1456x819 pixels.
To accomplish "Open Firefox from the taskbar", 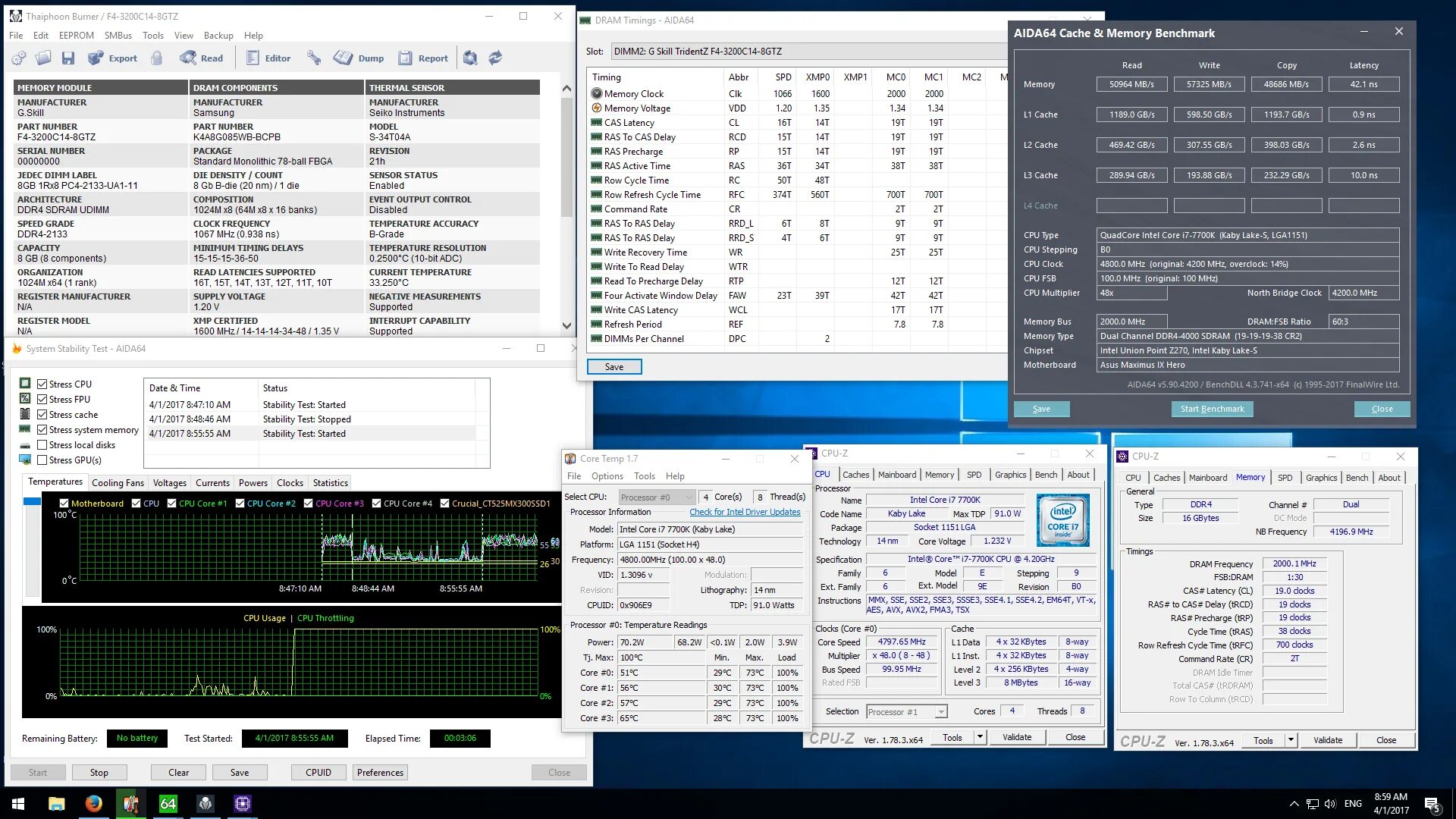I will 93,804.
